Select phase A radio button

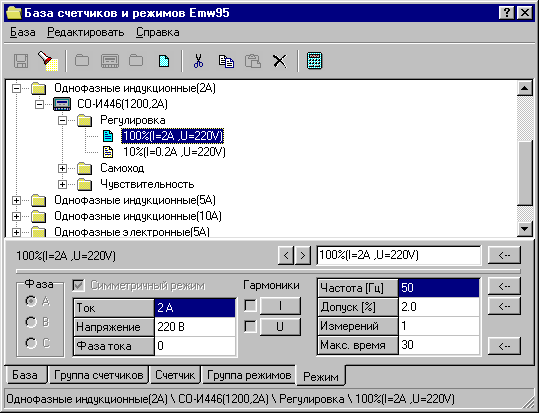coord(31,301)
